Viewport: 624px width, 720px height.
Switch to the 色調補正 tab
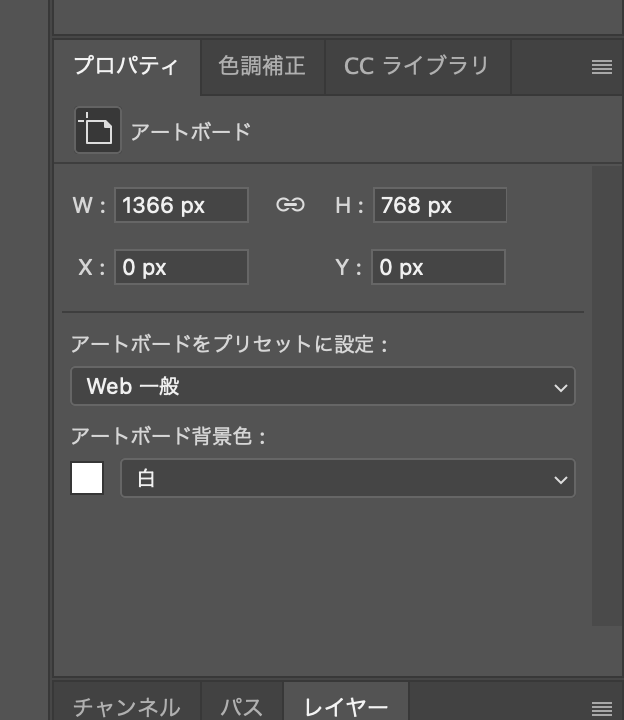[262, 67]
